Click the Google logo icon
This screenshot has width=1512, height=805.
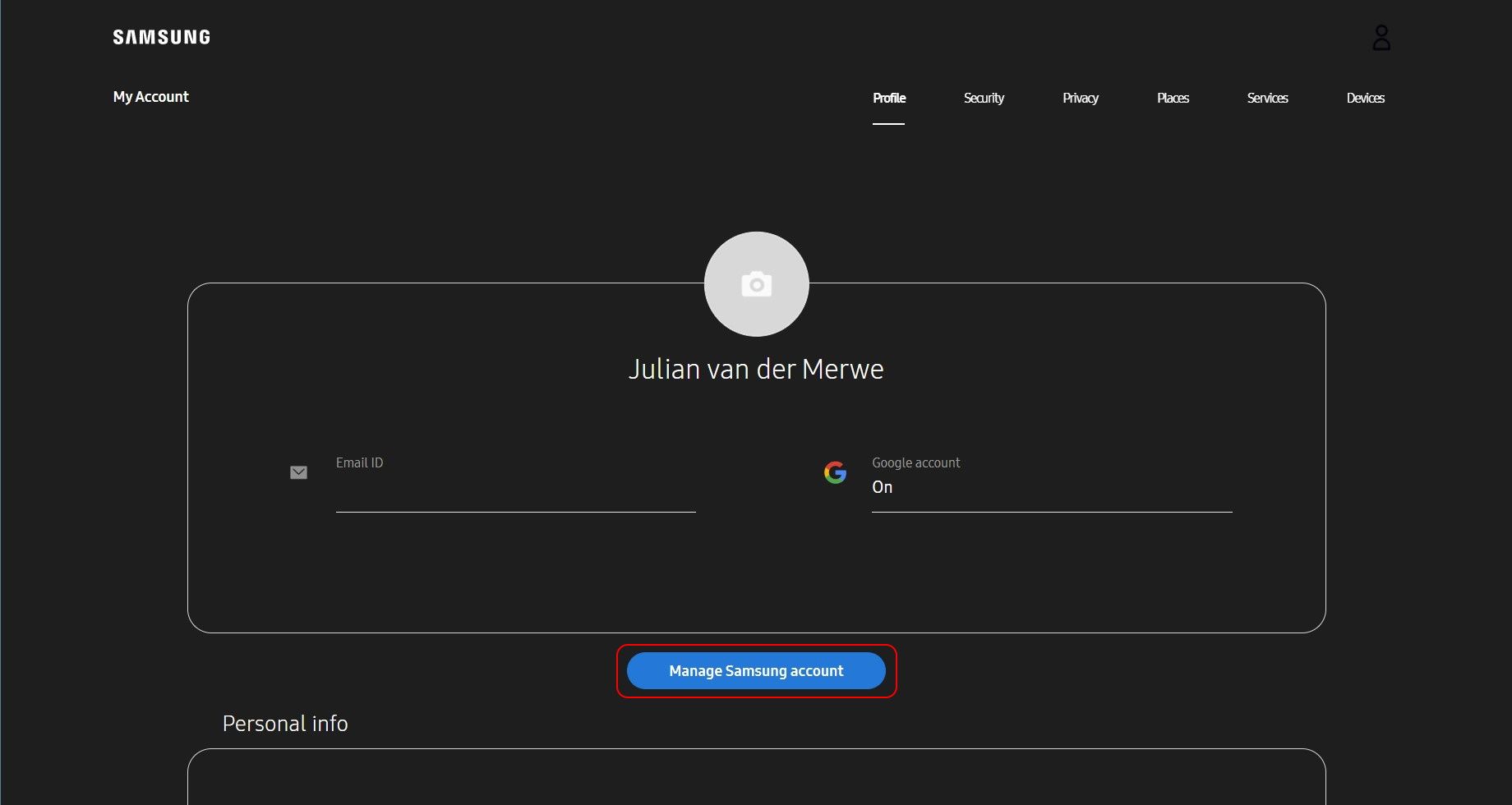tap(835, 472)
